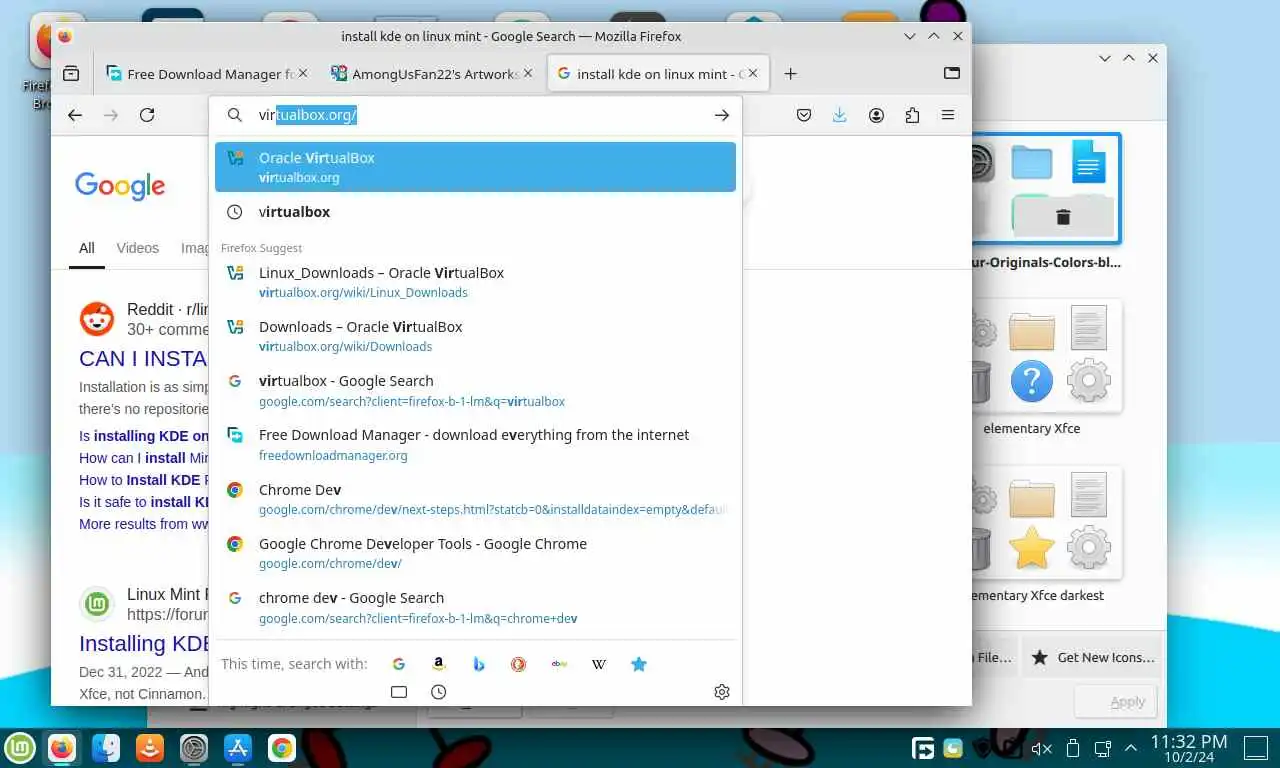Viewport: 1280px width, 768px height.
Task: Open the Firefox View icon in tab strip
Action: pos(71,73)
